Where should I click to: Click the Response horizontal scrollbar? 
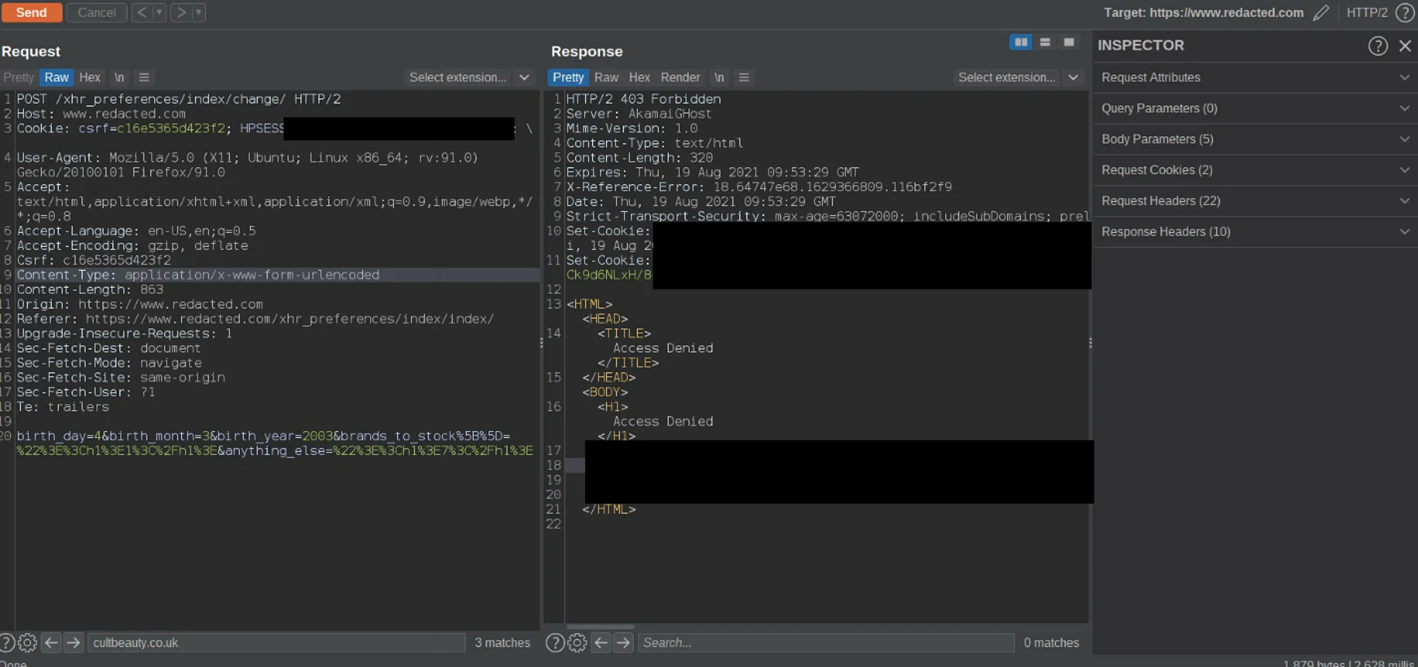click(600, 627)
